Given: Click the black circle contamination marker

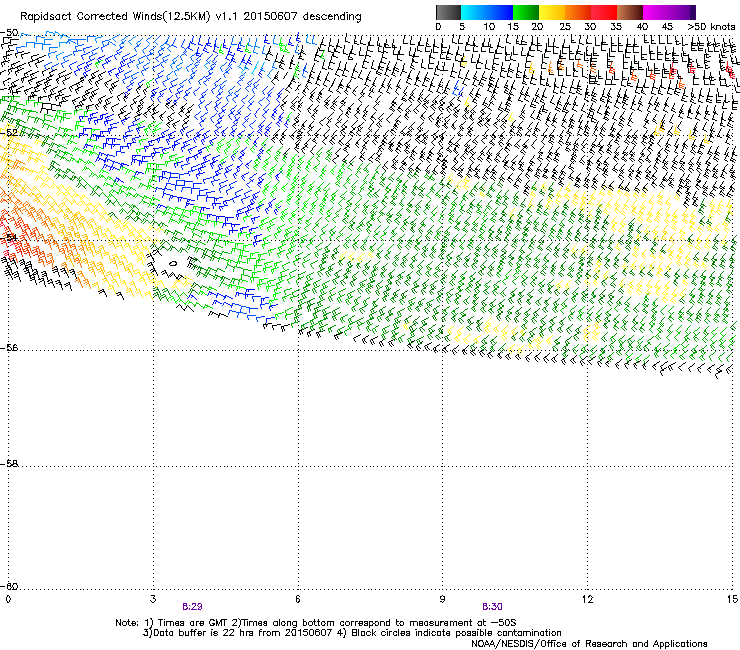Looking at the screenshot, I should pyautogui.click(x=173, y=263).
